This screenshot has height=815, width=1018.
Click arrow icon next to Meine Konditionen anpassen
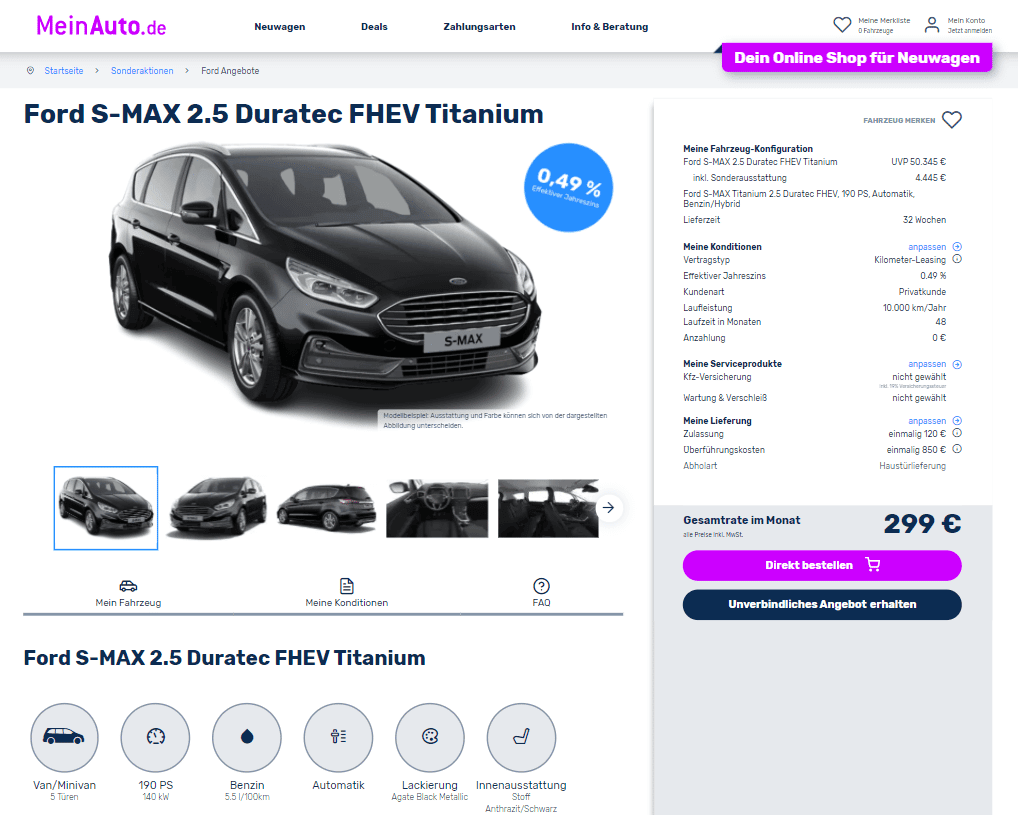[957, 247]
